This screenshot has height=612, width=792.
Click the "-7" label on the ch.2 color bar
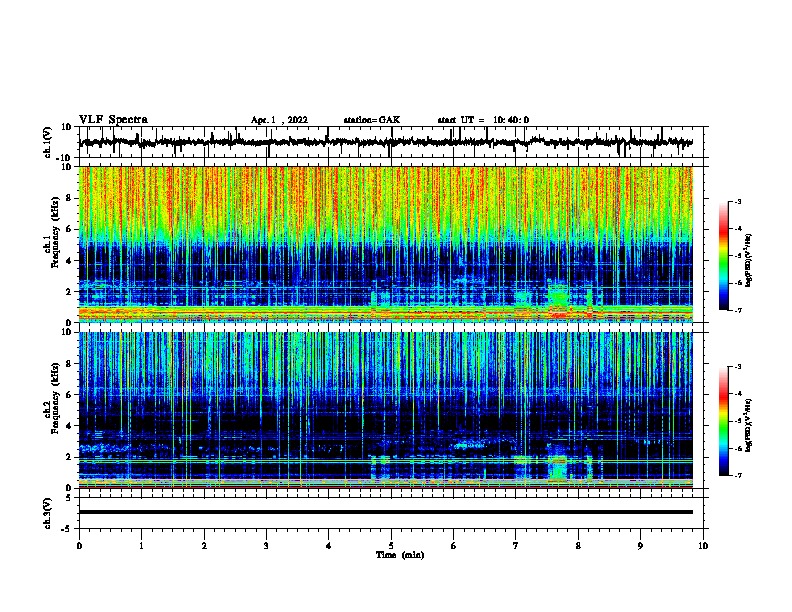pos(738,475)
